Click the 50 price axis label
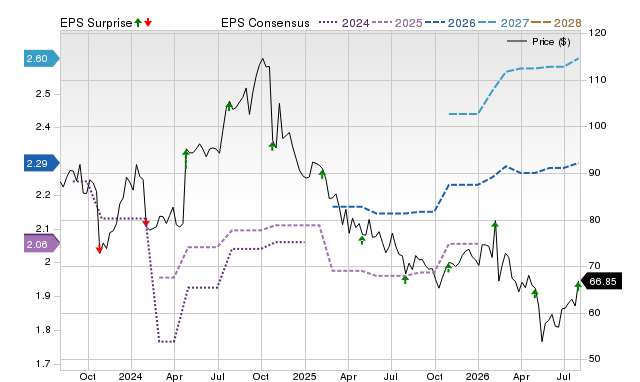The height and width of the screenshot is (382, 640). (594, 359)
